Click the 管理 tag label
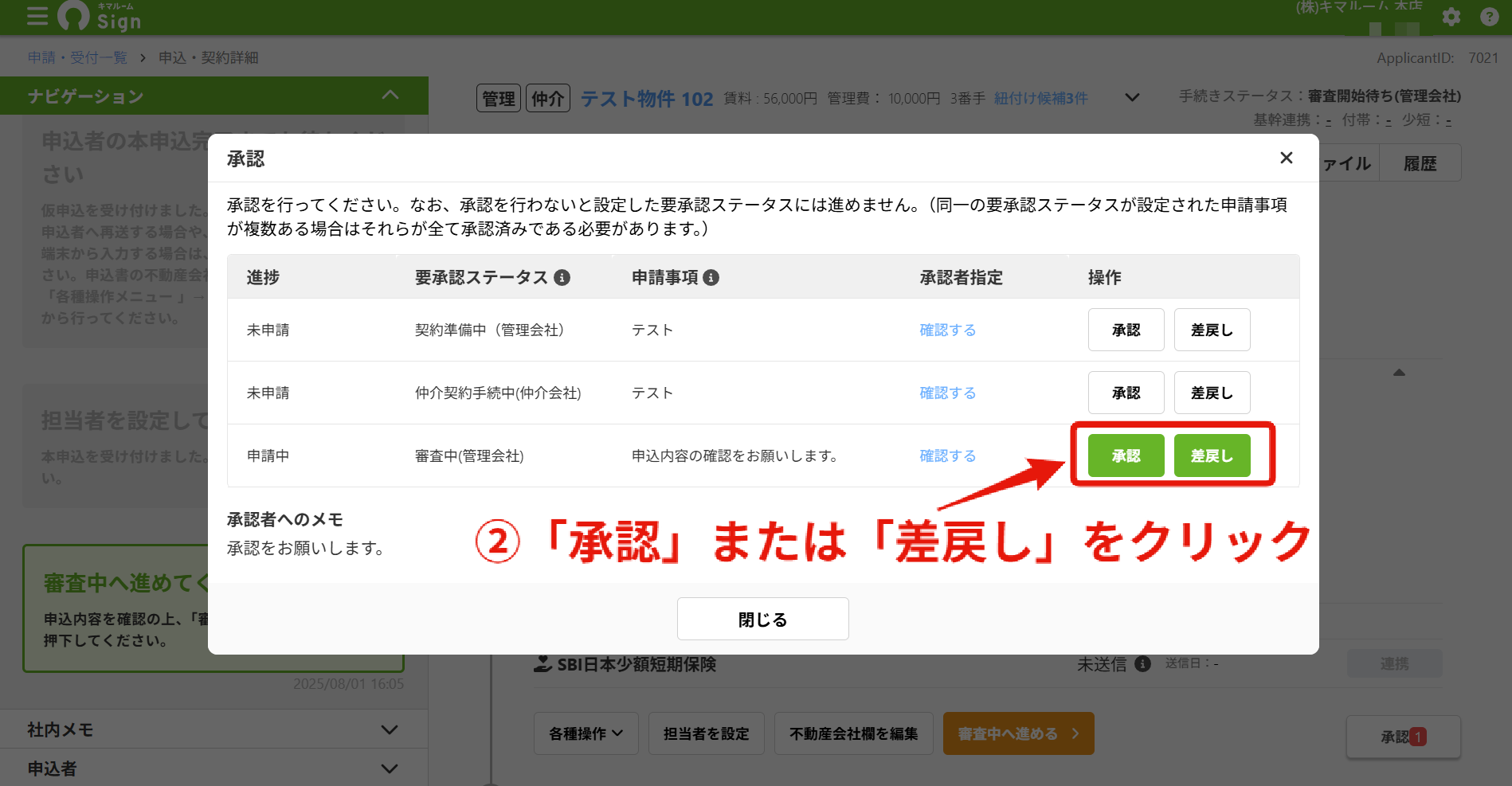The height and width of the screenshot is (786, 1512). point(499,98)
